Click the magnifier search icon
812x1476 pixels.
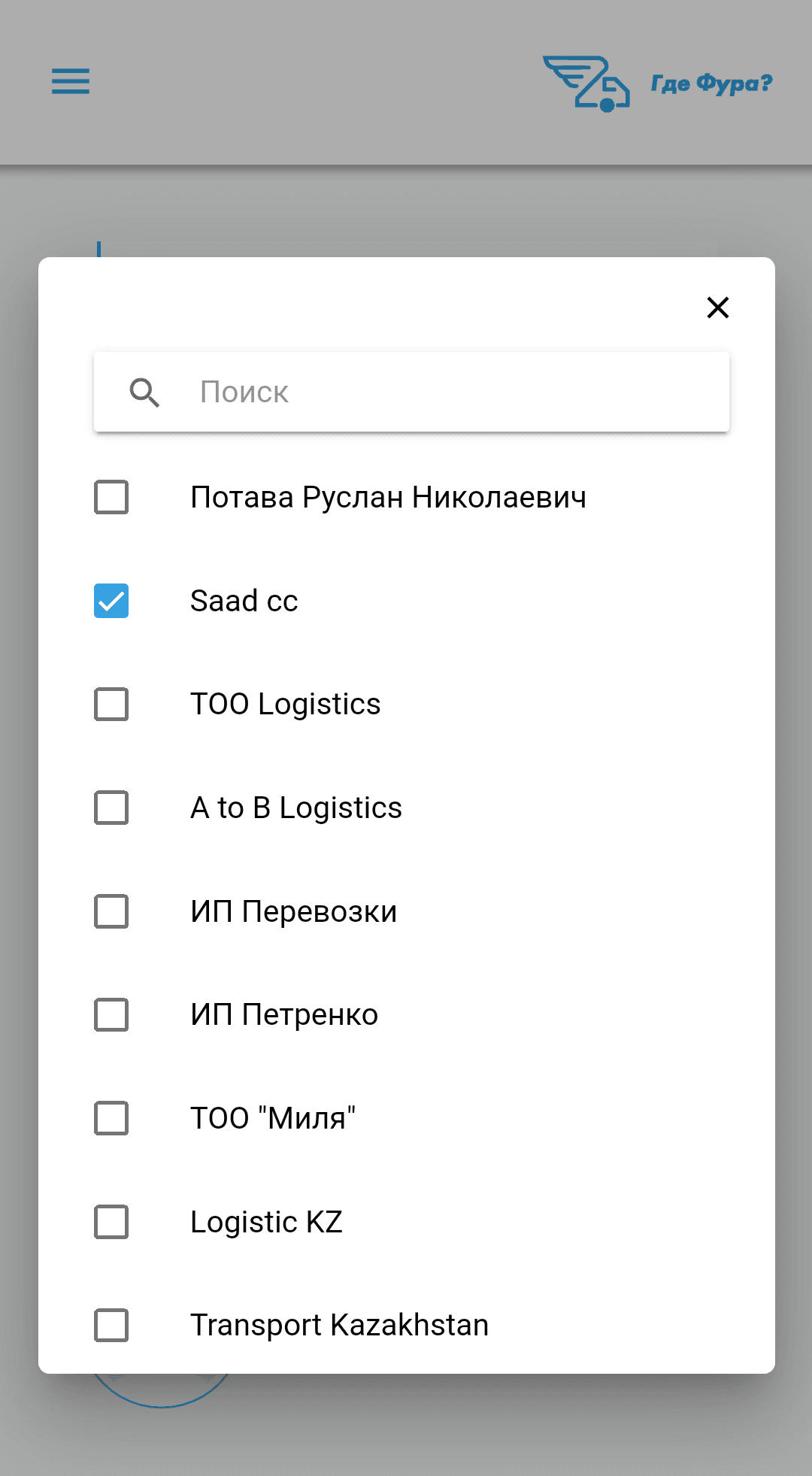(x=144, y=392)
